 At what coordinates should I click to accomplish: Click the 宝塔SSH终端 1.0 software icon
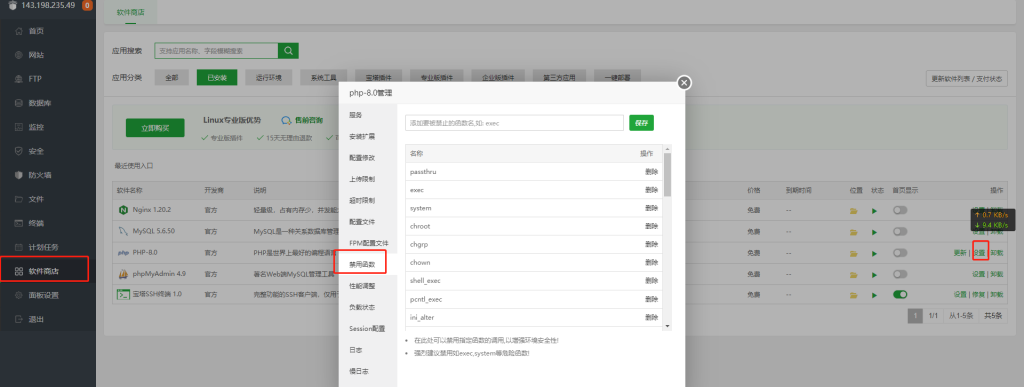(x=123, y=294)
